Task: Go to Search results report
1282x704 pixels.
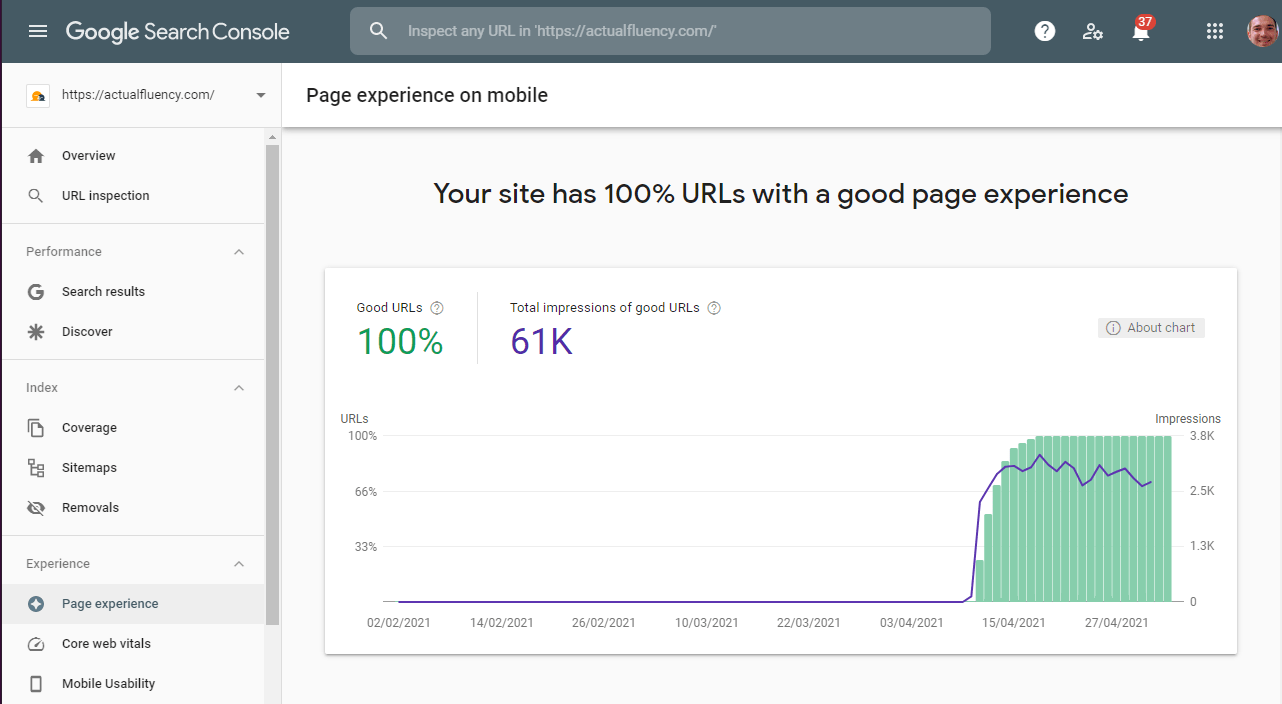Action: tap(133, 292)
